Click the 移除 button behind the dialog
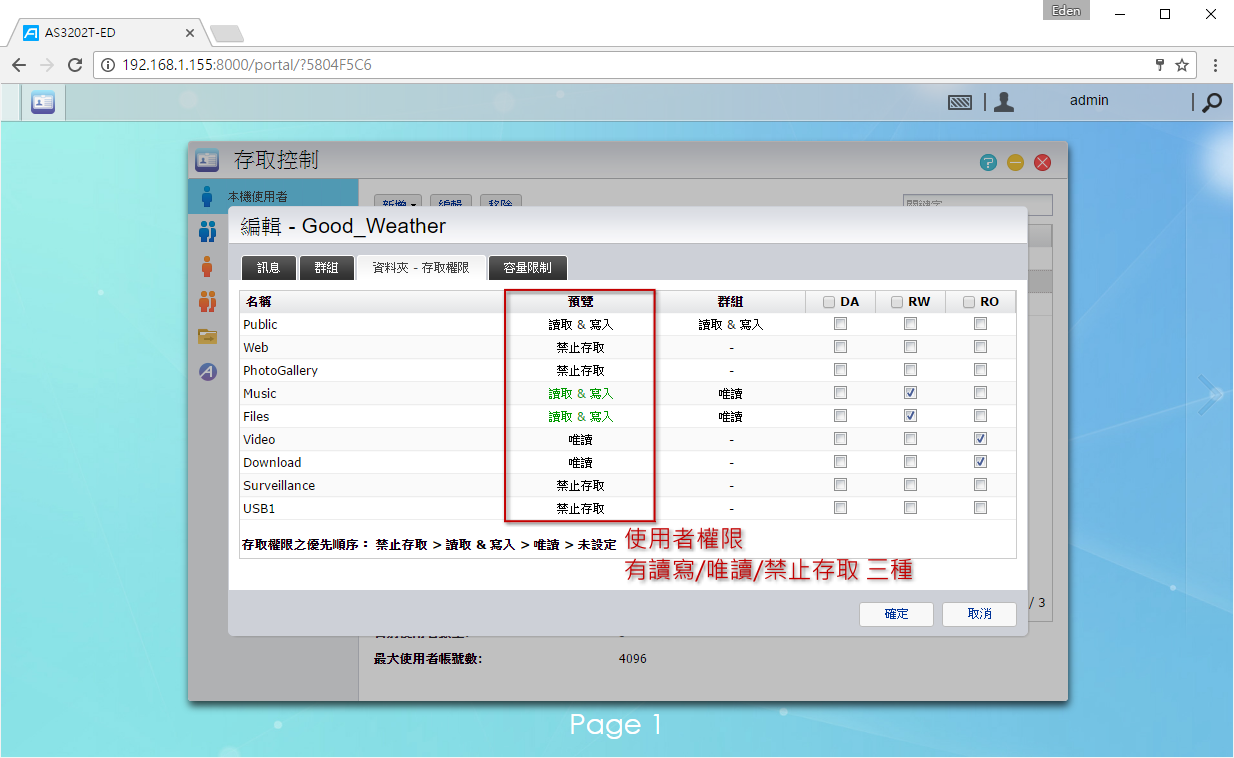This screenshot has width=1234, height=758. (x=501, y=202)
